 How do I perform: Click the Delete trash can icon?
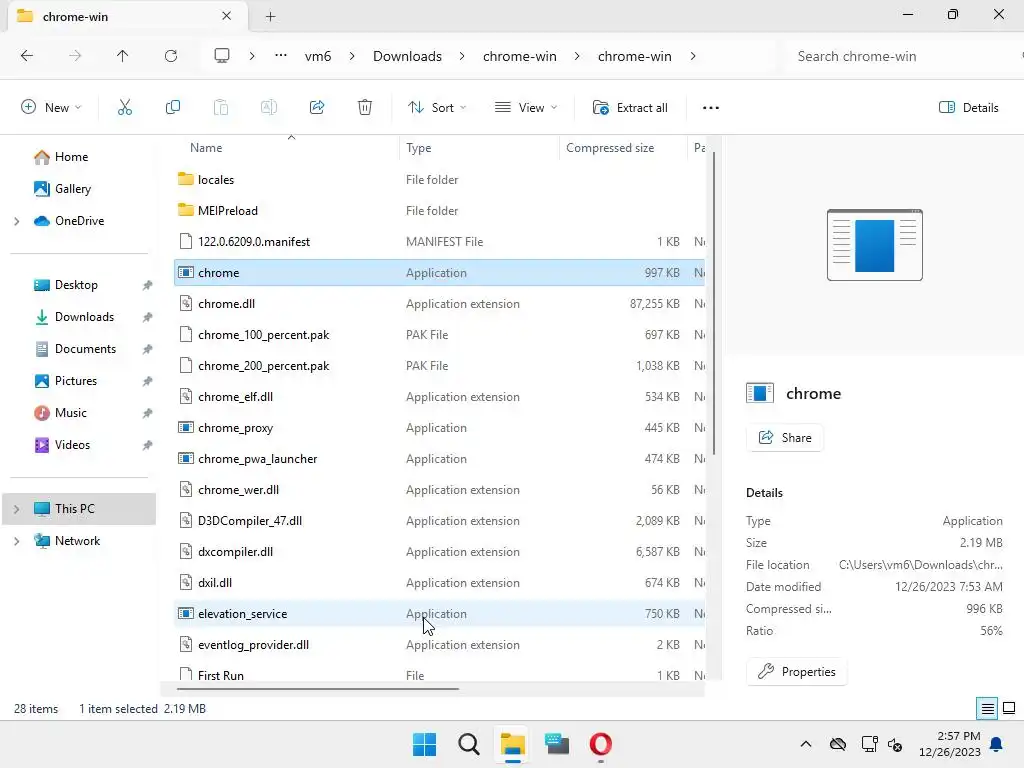365,108
